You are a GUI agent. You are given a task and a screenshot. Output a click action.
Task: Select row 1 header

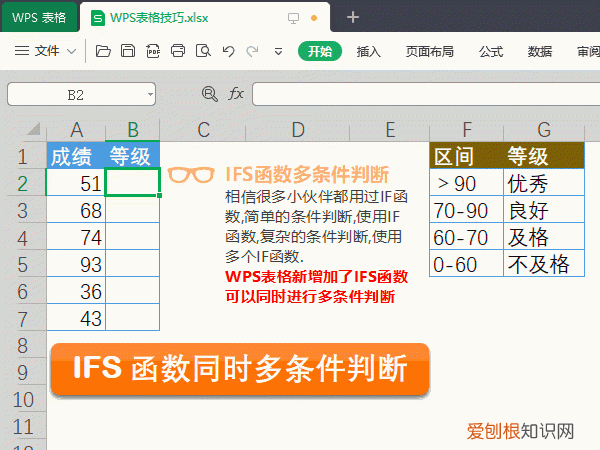tap(23, 156)
